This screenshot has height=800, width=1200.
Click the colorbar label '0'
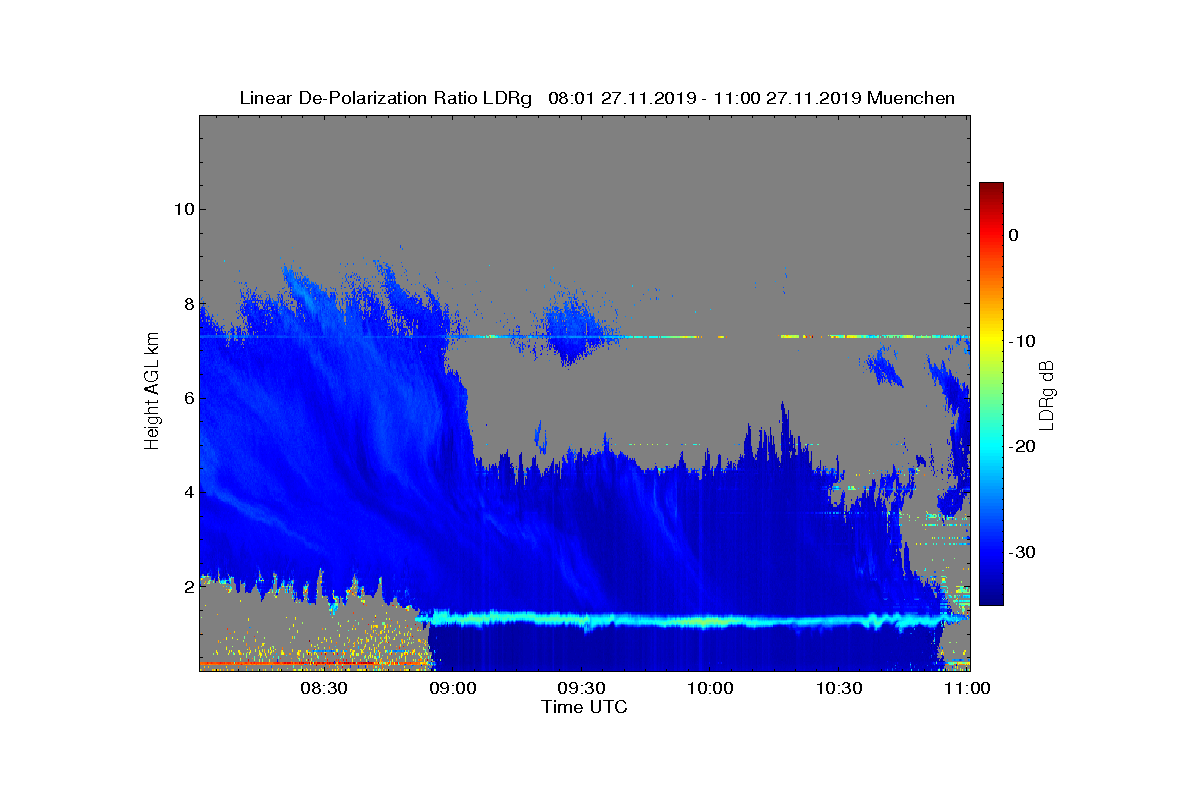click(x=1014, y=235)
